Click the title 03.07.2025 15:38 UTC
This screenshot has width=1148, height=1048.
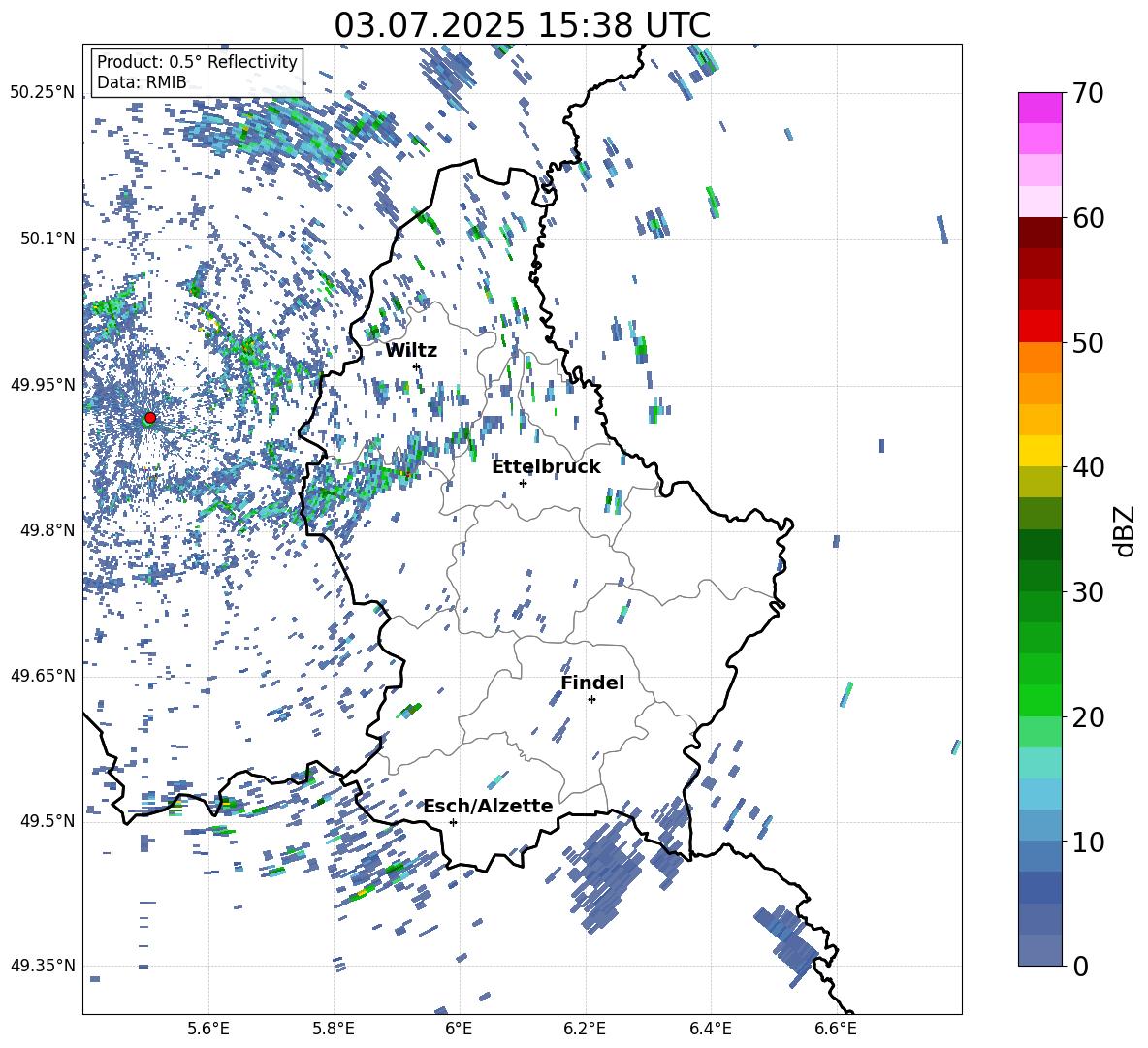click(x=522, y=25)
